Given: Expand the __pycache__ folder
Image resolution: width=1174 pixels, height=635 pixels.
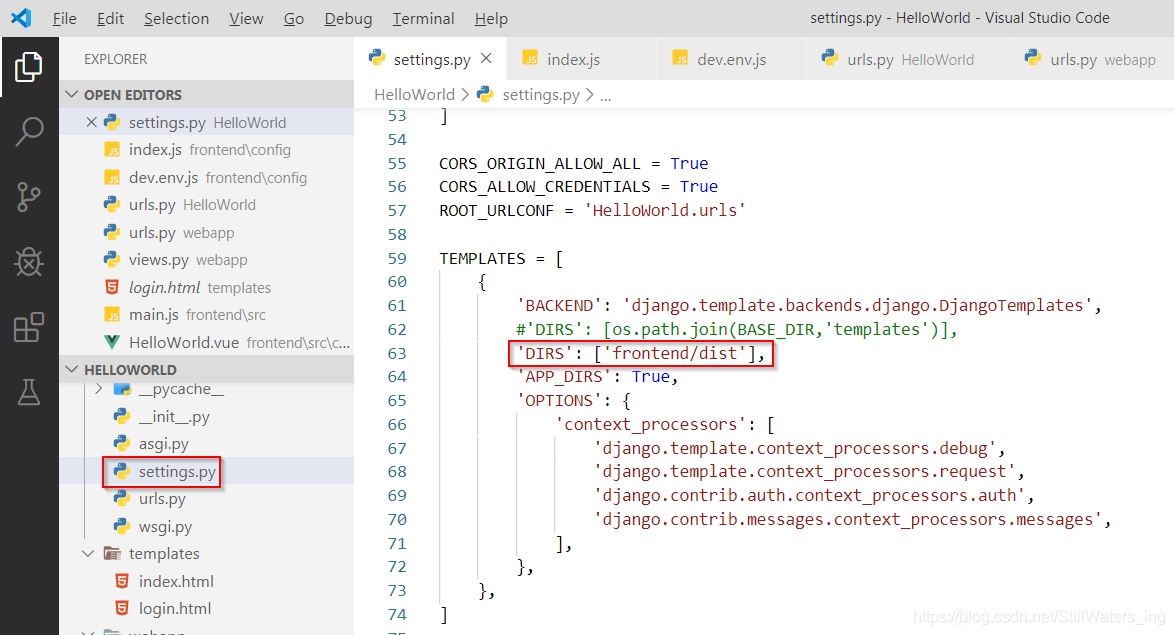Looking at the screenshot, I should pyautogui.click(x=99, y=389).
